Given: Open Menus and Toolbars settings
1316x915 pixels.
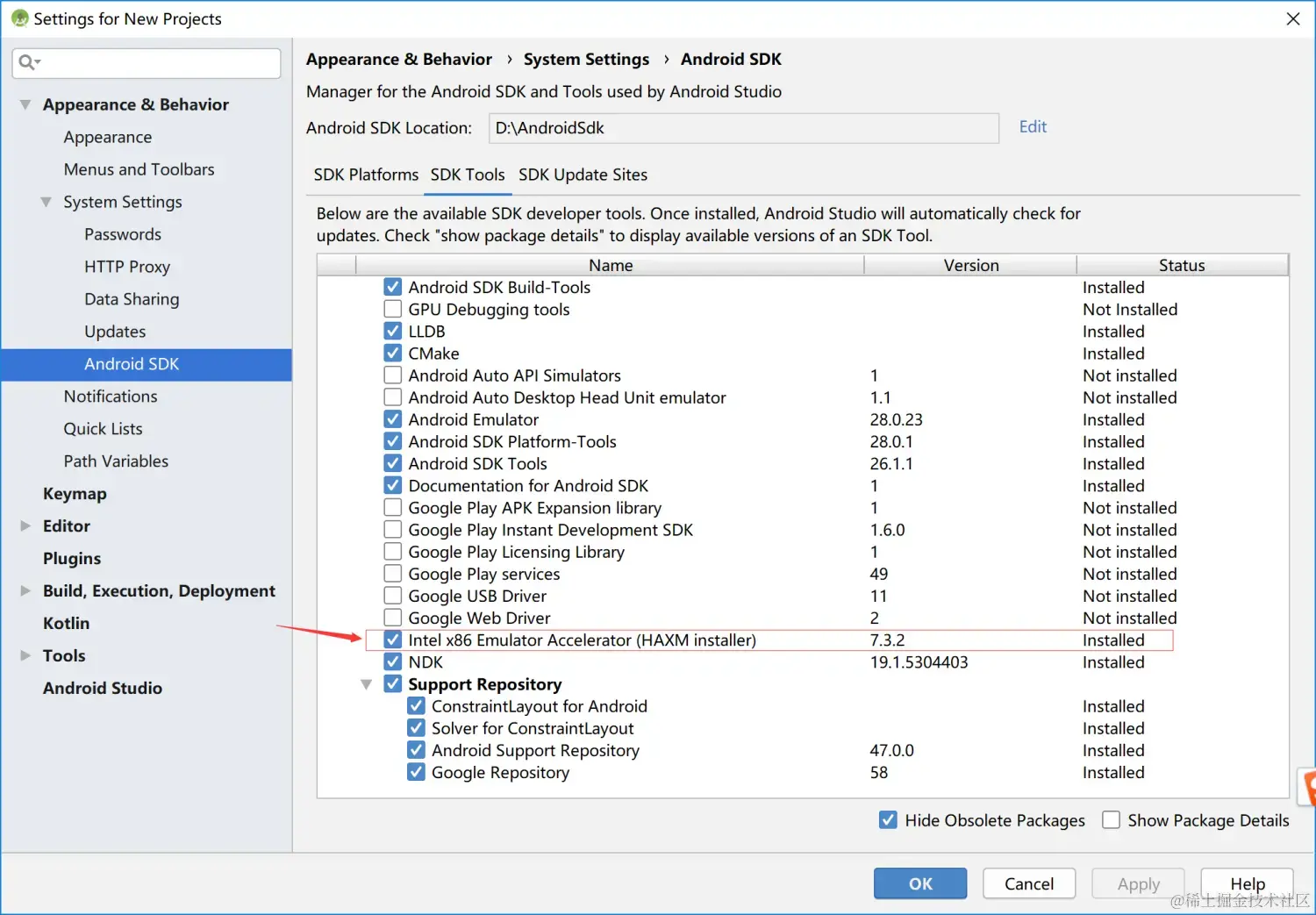Looking at the screenshot, I should (x=139, y=169).
